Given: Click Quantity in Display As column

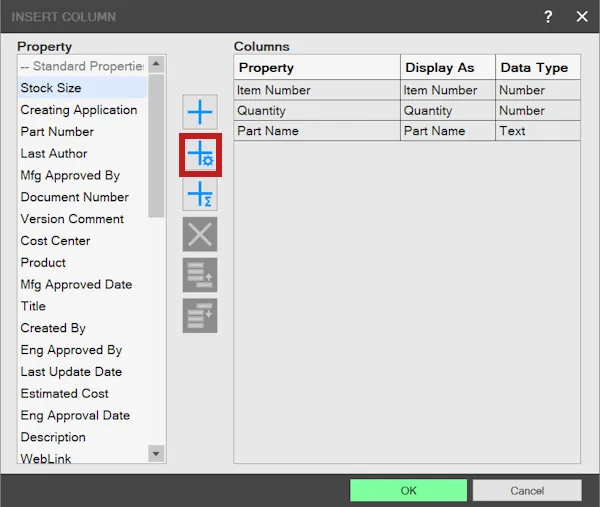Looking at the screenshot, I should coord(448,111).
